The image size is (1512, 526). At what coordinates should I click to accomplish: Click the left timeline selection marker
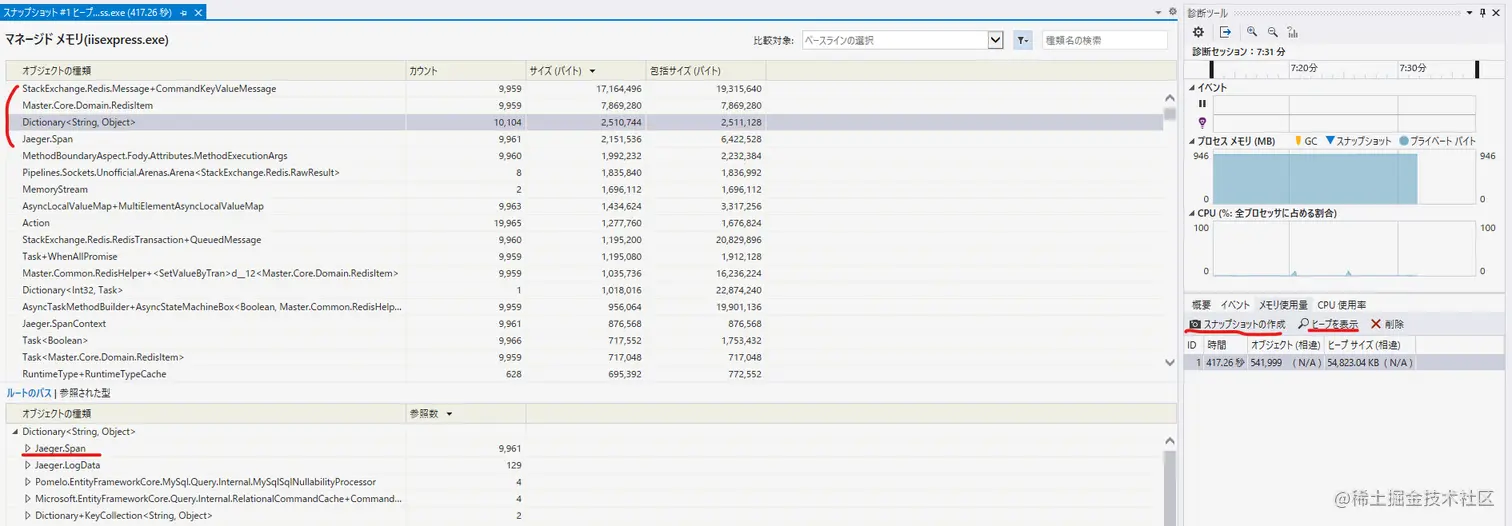1212,69
